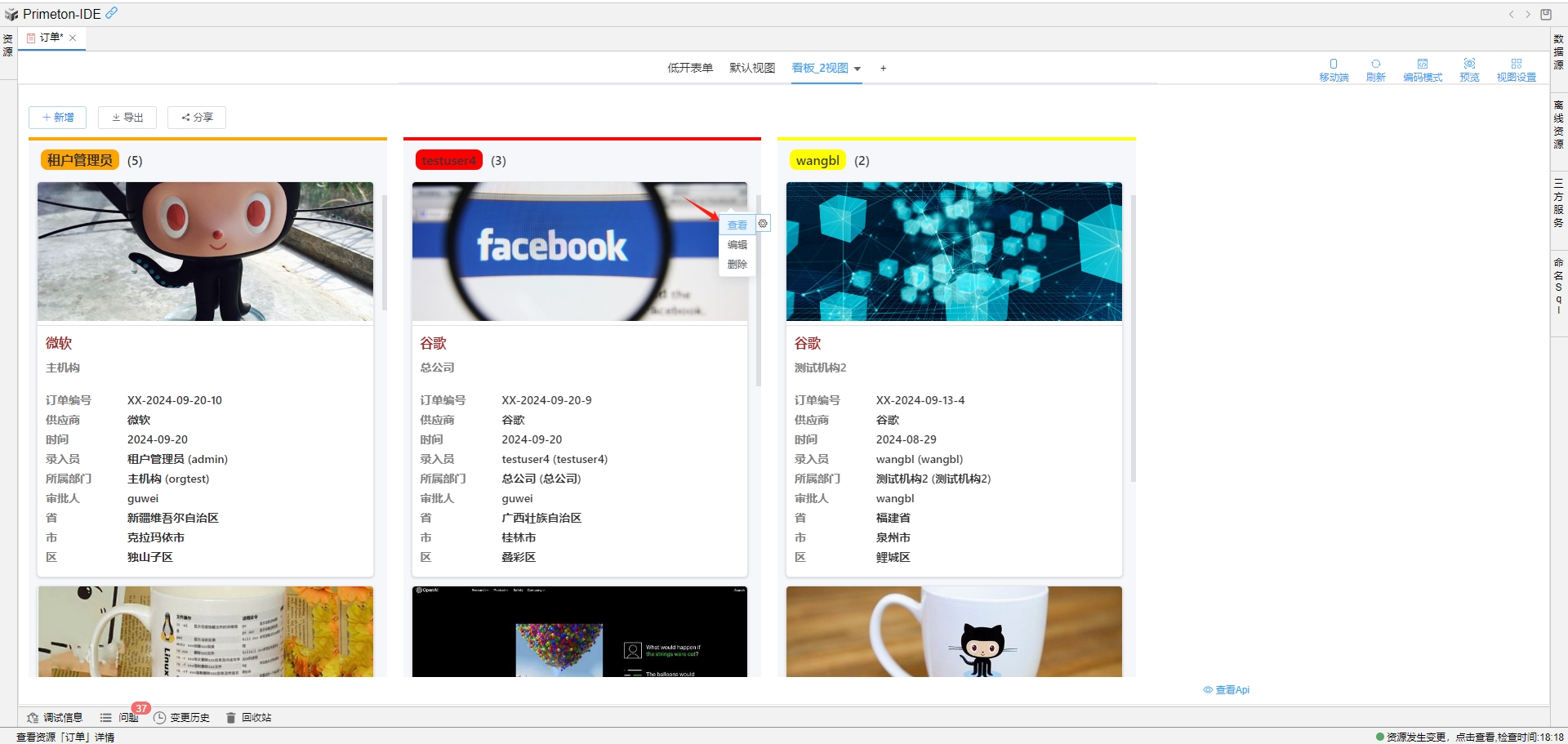Open the 回收站 recycle bin
Viewport: 1568px width, 744px height.
[249, 717]
